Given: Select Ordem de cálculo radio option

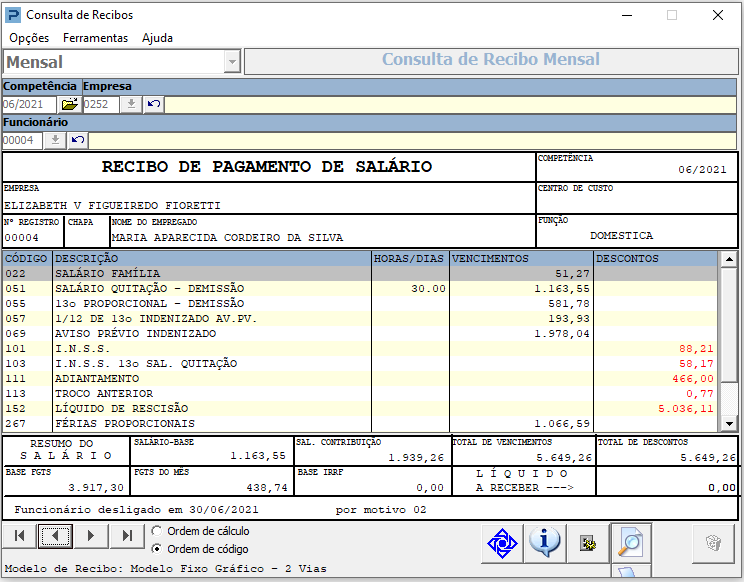Looking at the screenshot, I should (x=156, y=531).
